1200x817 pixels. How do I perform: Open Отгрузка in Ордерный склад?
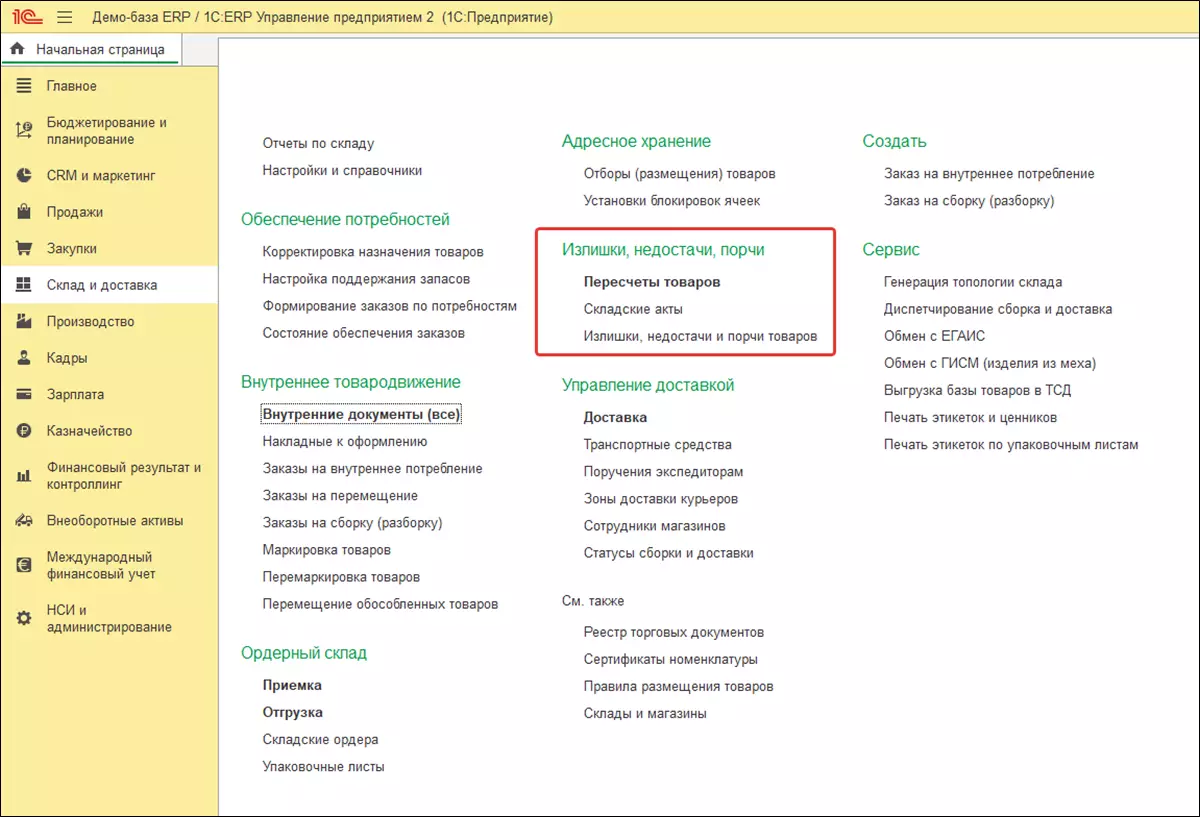tap(293, 713)
